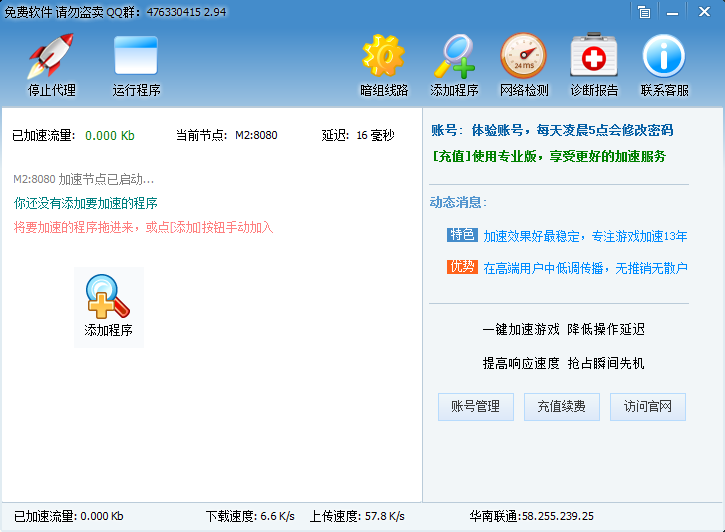
Task: Click the 优势 news message link
Action: [585, 267]
